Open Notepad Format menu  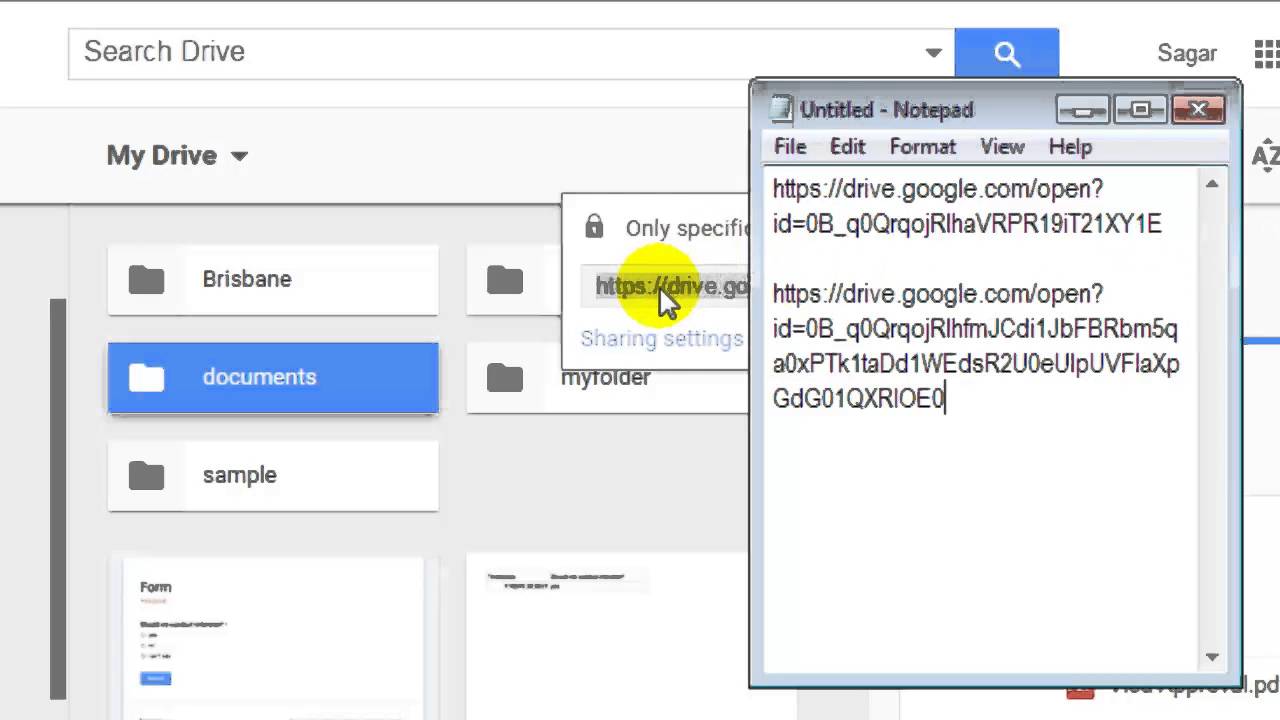point(922,147)
